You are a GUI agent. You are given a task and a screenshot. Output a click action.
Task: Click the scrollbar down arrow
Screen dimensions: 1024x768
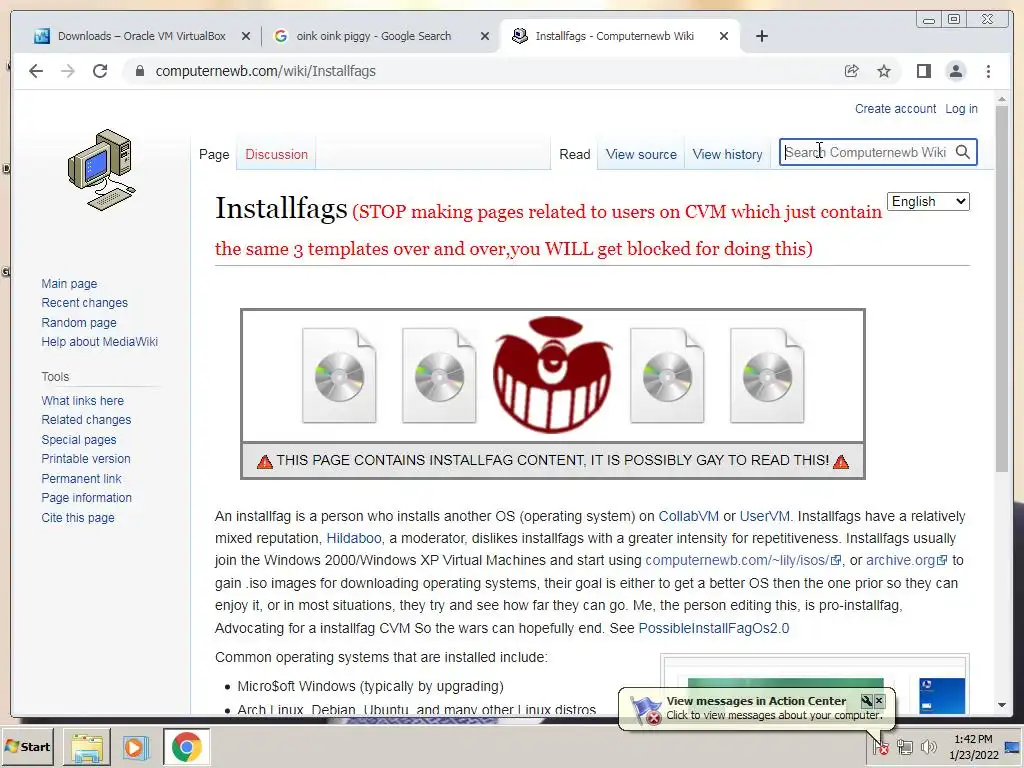pos(1002,705)
